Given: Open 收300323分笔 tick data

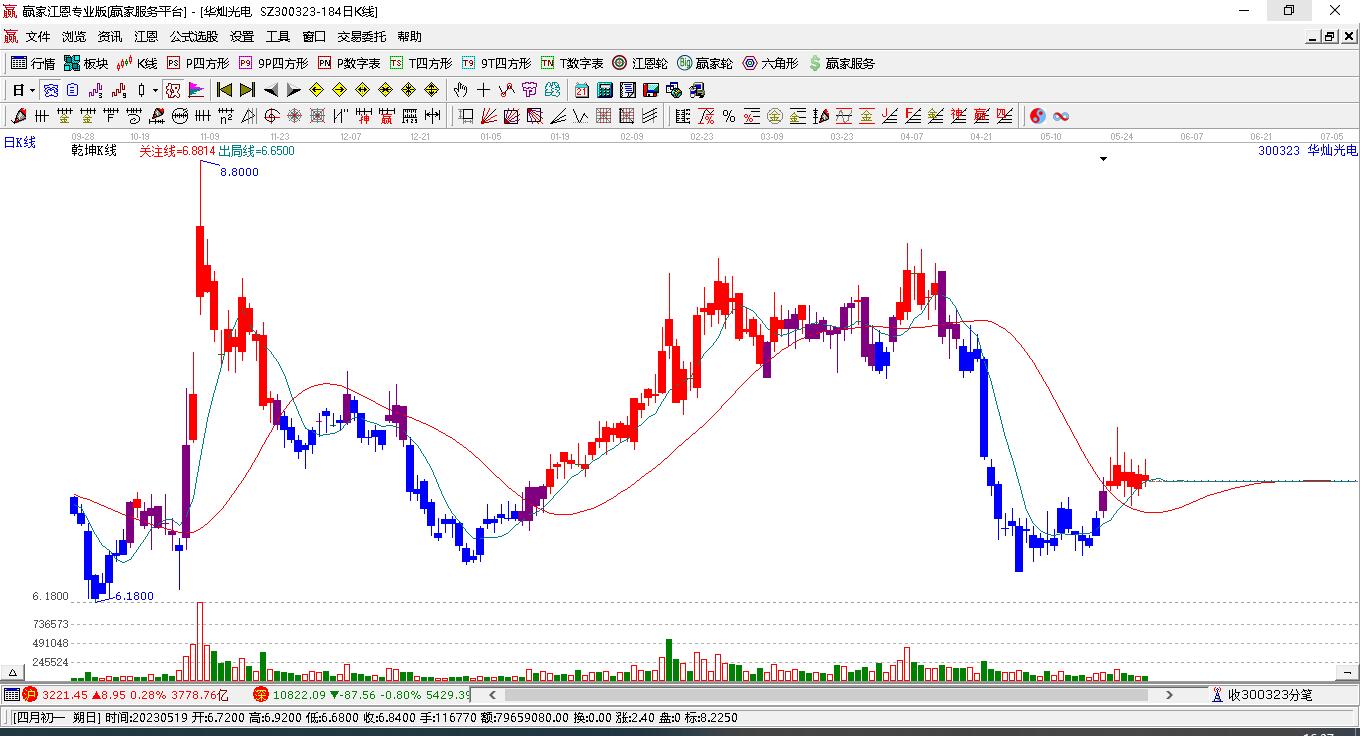Looking at the screenshot, I should tap(1262, 694).
